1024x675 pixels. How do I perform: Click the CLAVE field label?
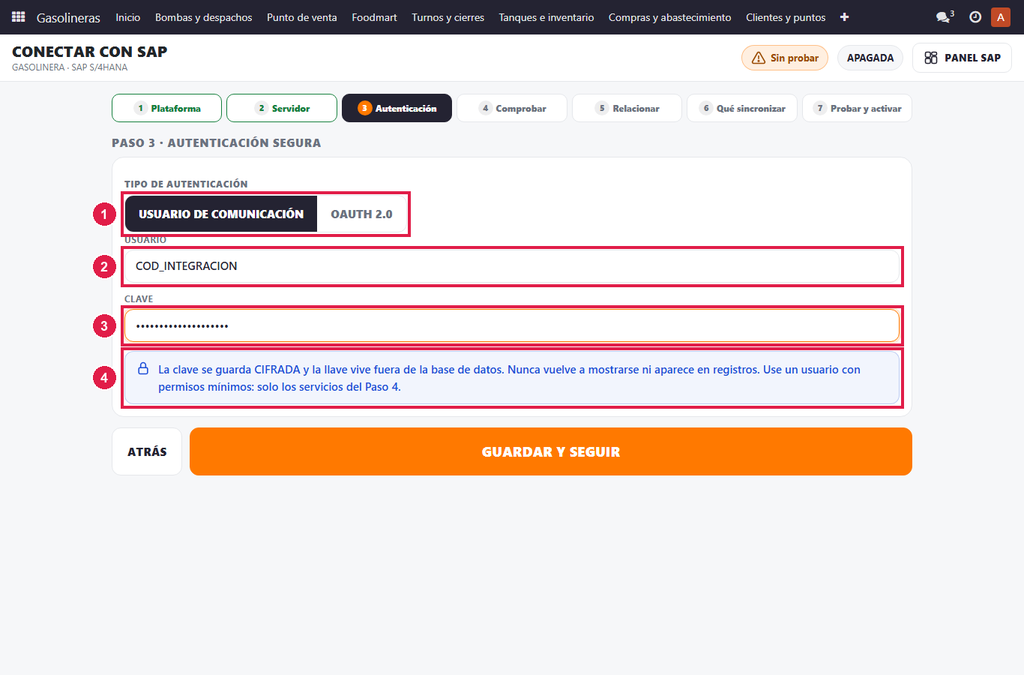tap(138, 299)
